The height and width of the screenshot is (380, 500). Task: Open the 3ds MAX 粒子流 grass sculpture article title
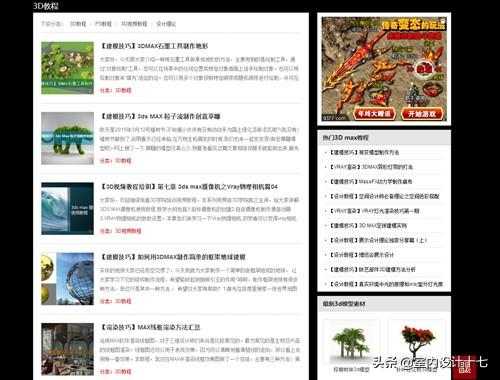tap(161, 116)
